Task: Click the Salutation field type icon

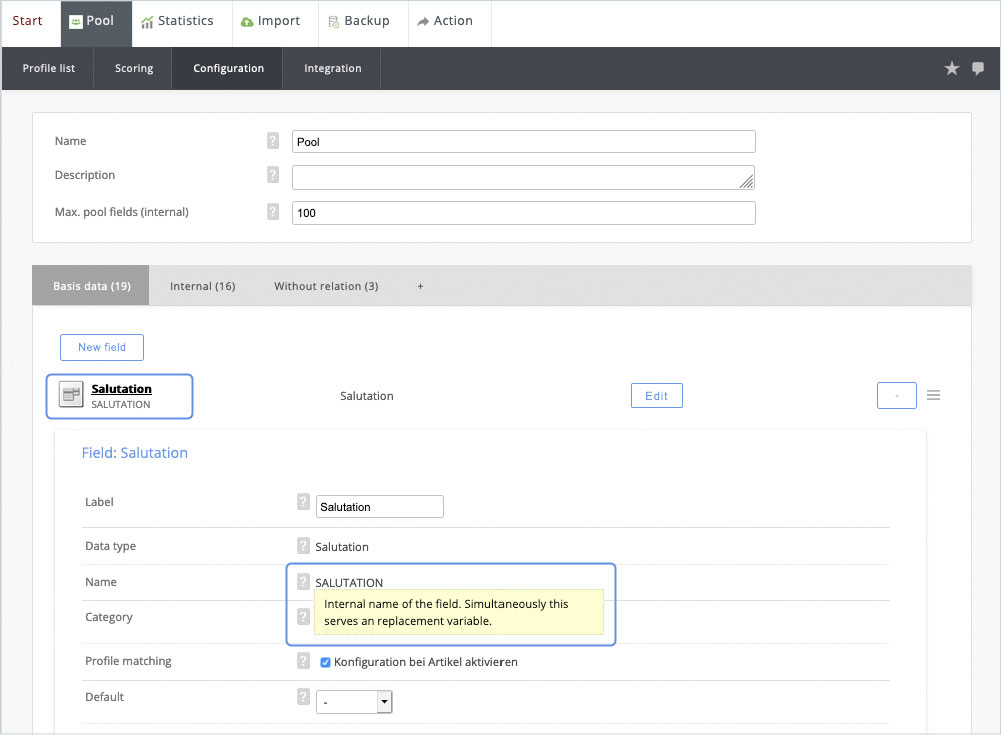Action: click(x=71, y=394)
